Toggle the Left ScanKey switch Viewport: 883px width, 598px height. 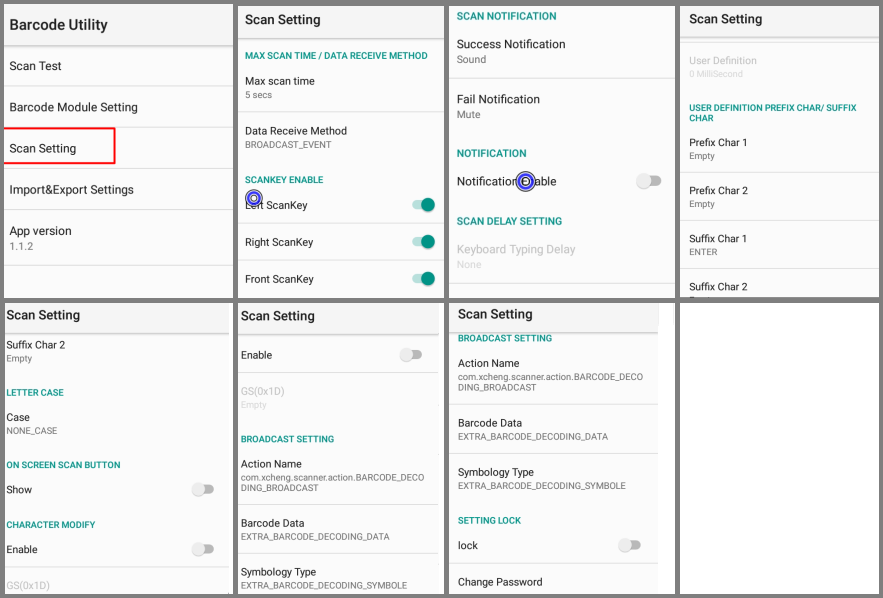pyautogui.click(x=423, y=205)
